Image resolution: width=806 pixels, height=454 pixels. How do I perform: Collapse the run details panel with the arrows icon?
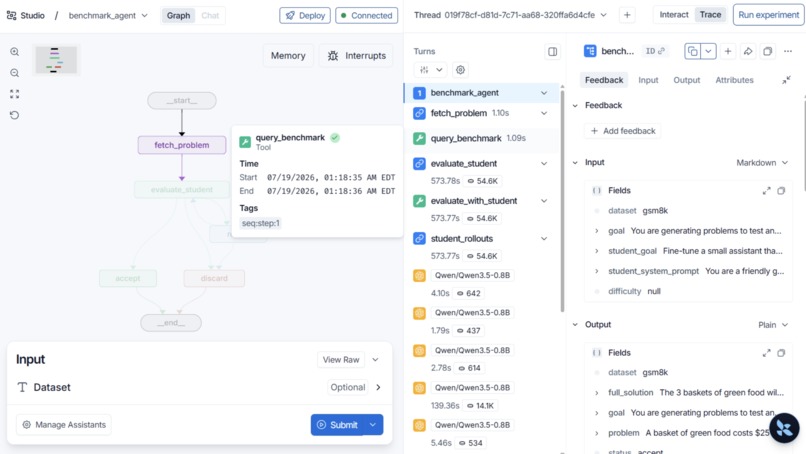coord(786,80)
